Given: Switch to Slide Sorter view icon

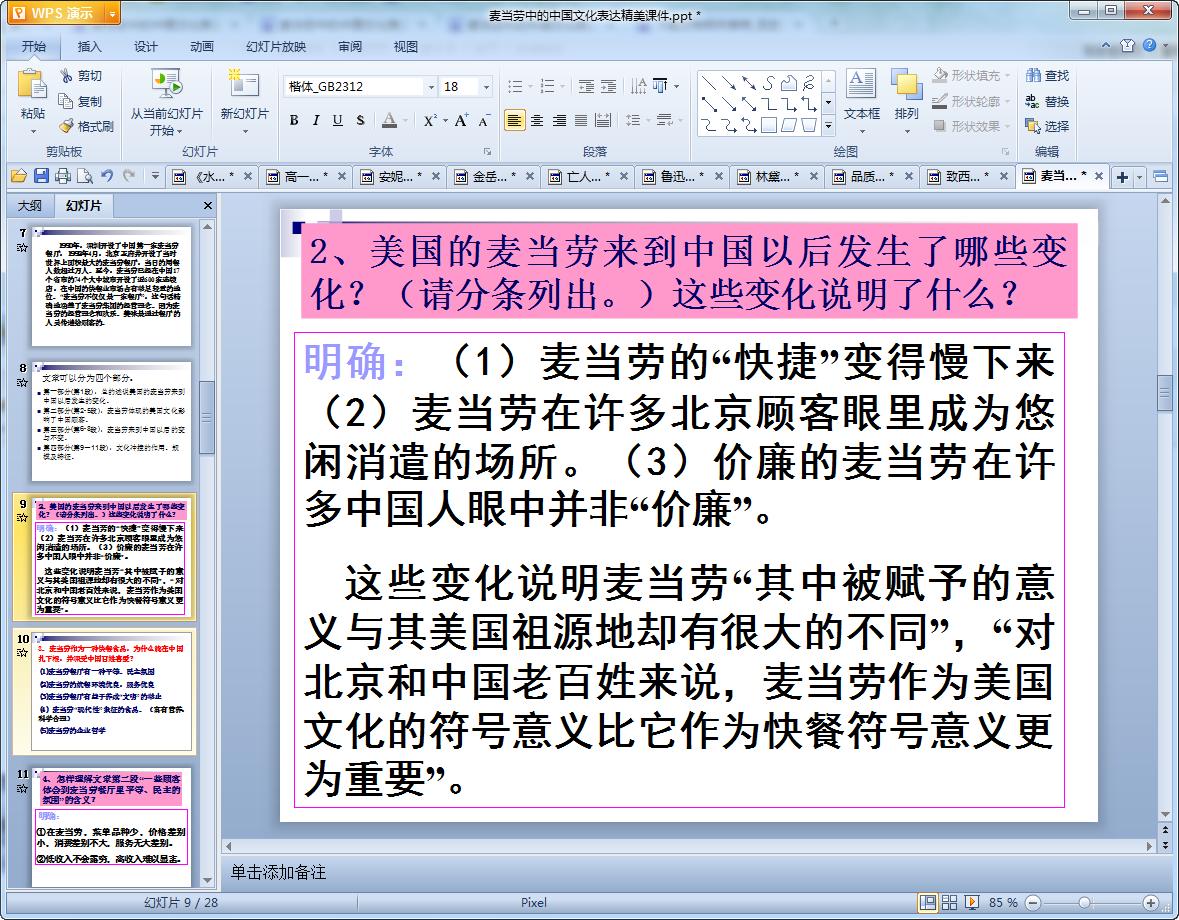Looking at the screenshot, I should (950, 903).
